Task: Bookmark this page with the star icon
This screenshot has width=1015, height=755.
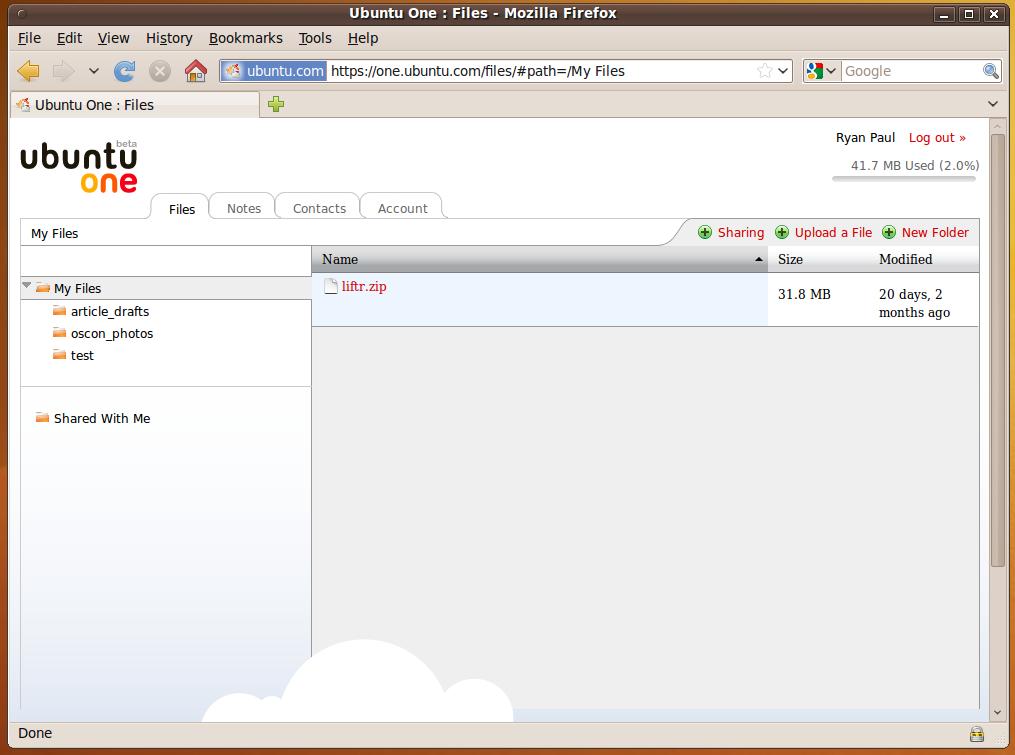Action: [764, 71]
